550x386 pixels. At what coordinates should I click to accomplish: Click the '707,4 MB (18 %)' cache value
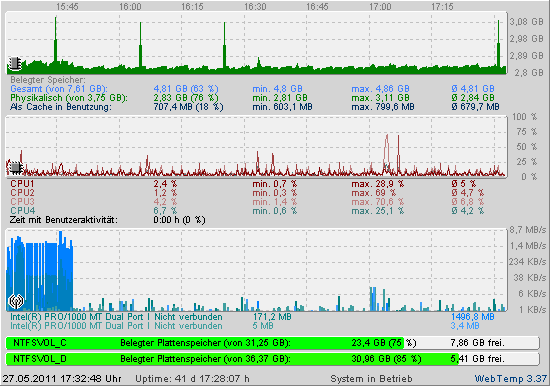[x=188, y=107]
